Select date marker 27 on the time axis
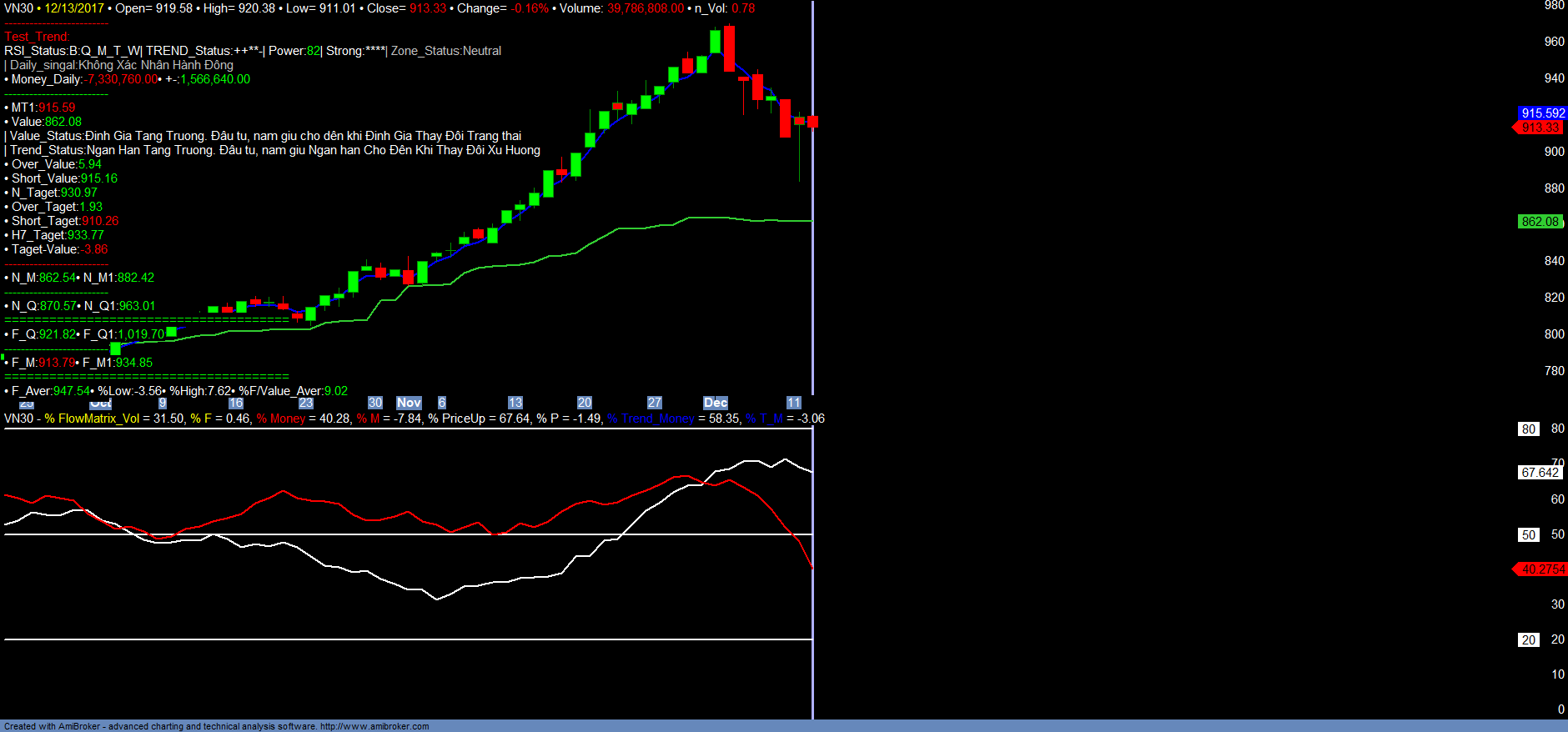Viewport: 1568px width, 732px height. [654, 403]
